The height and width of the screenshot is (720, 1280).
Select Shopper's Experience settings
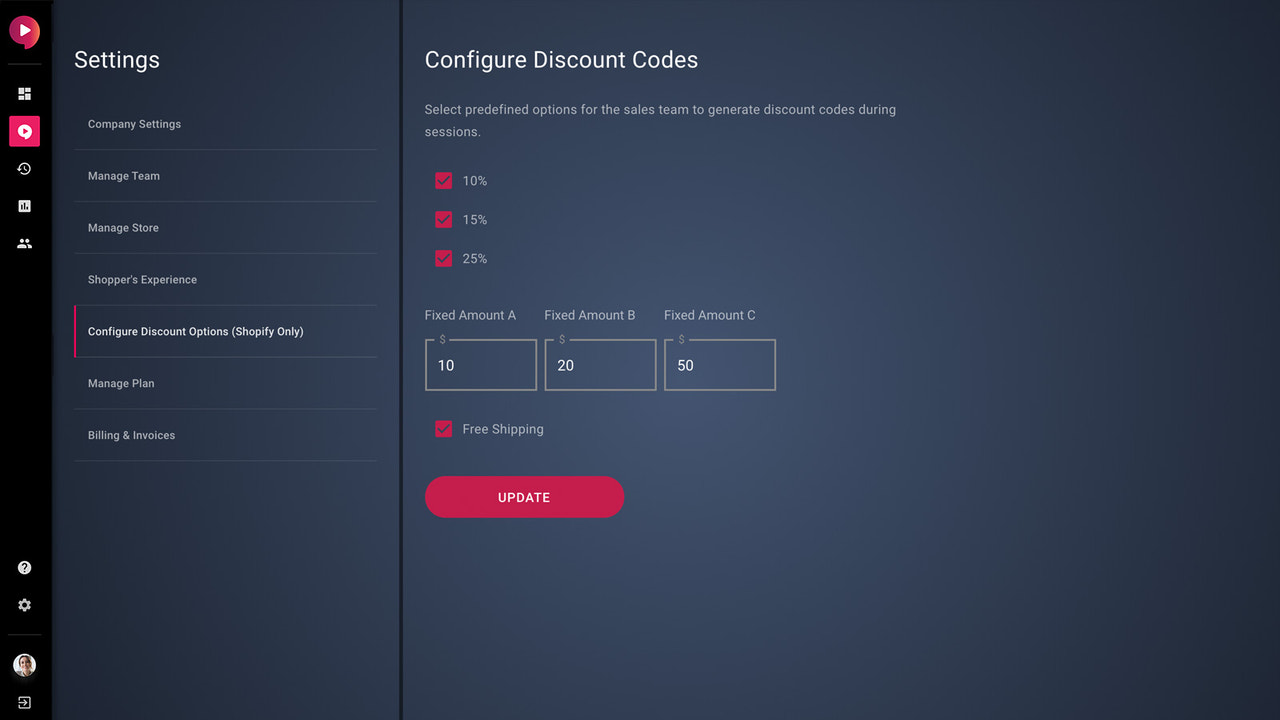[141, 280]
